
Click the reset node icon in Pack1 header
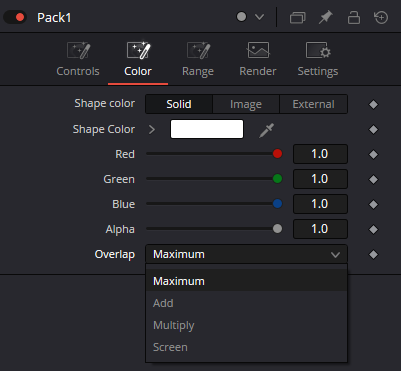(381, 17)
